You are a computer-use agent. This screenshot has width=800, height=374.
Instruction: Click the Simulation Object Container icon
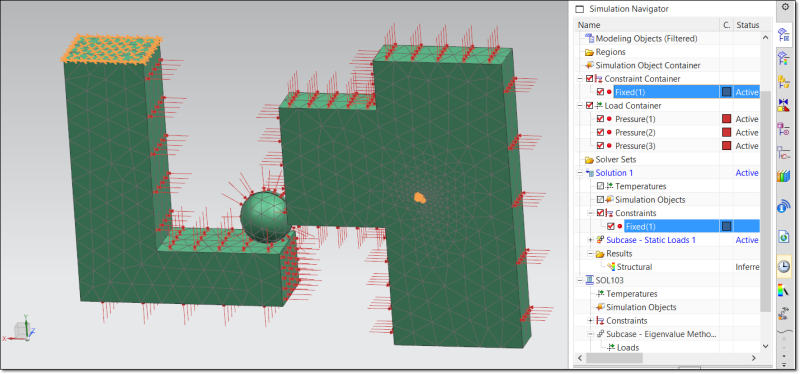(589, 65)
